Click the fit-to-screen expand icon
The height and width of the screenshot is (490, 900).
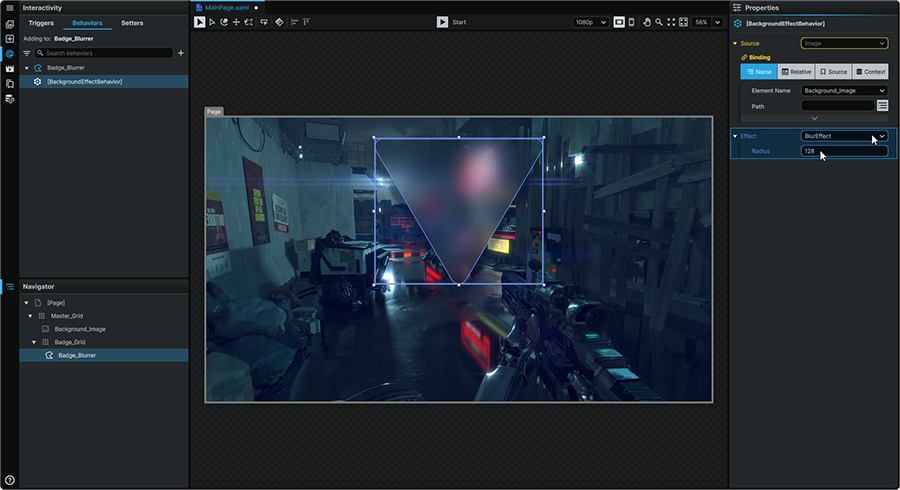(671, 22)
